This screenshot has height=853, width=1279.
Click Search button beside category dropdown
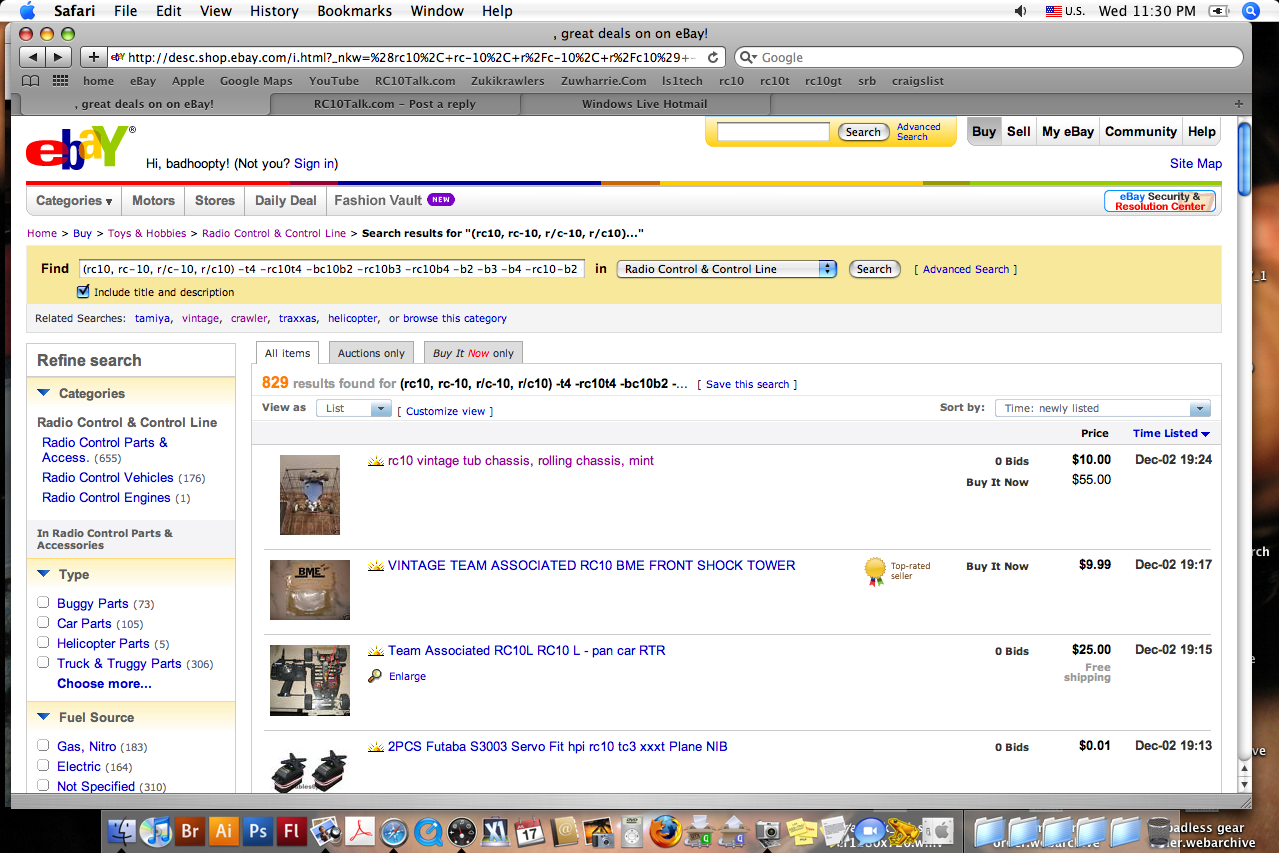[874, 269]
